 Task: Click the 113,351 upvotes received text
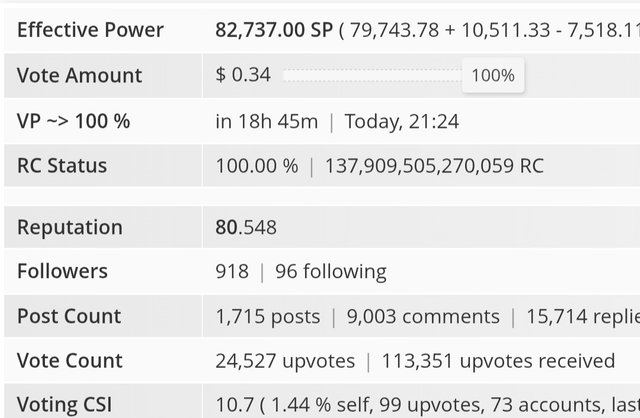(x=498, y=361)
